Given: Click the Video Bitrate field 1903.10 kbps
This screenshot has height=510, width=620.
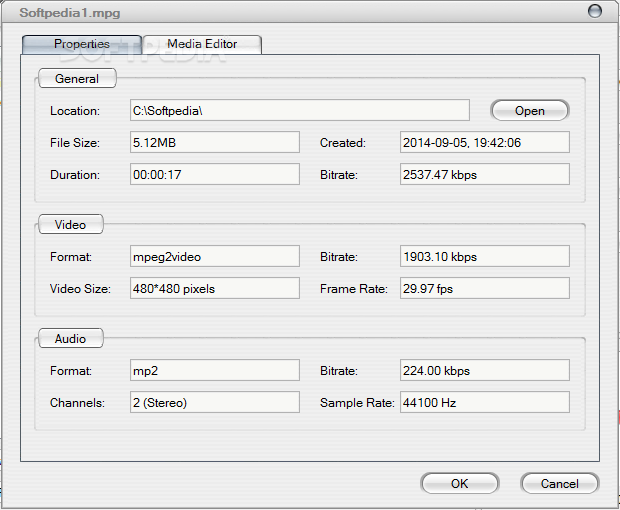Looking at the screenshot, I should 485,256.
